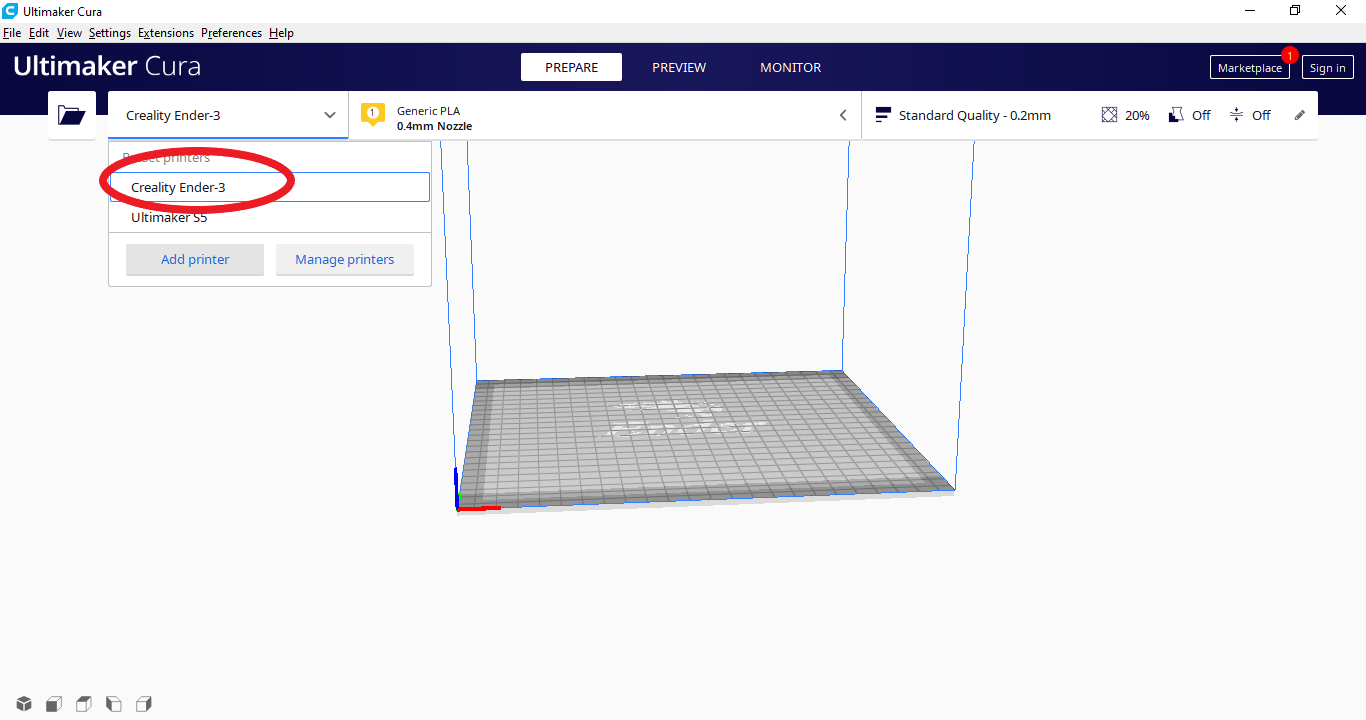Open the Extensions menu
This screenshot has height=720, width=1366.
point(166,33)
